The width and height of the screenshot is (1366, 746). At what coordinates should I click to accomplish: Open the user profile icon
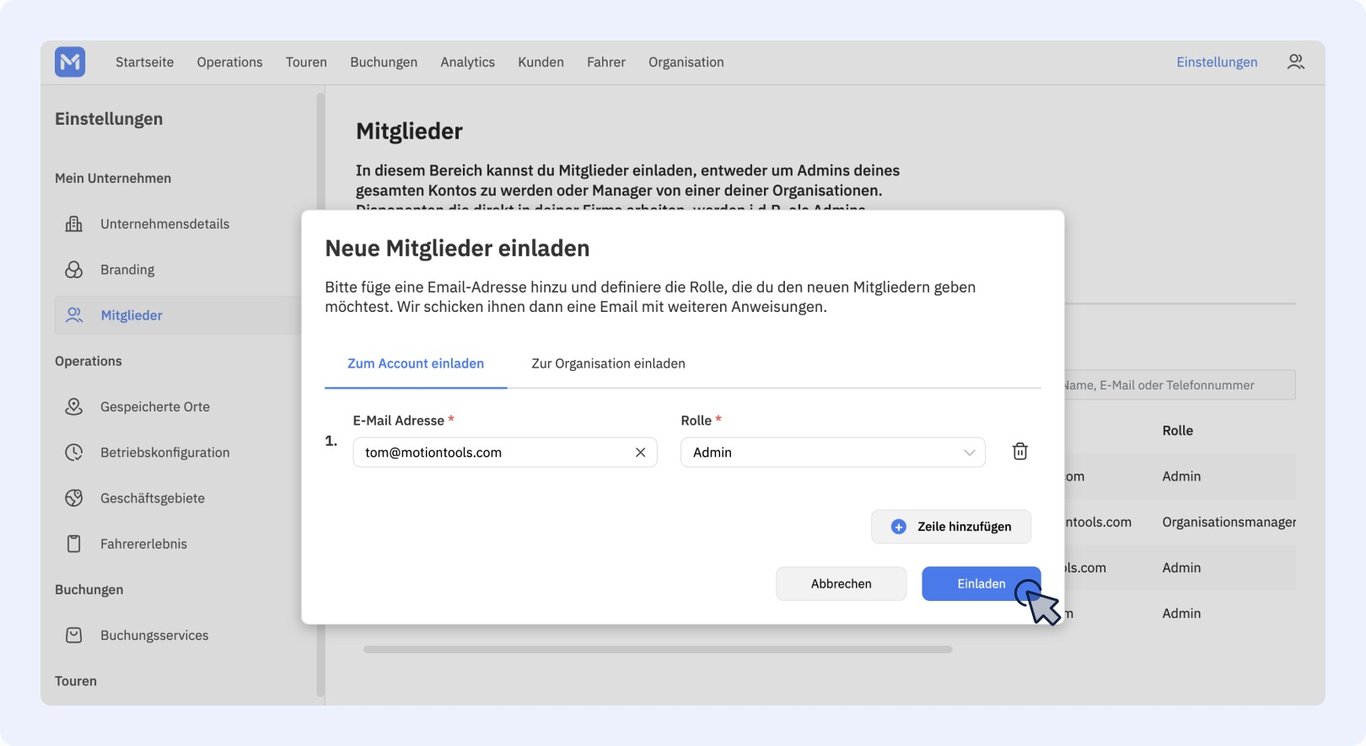(1295, 62)
